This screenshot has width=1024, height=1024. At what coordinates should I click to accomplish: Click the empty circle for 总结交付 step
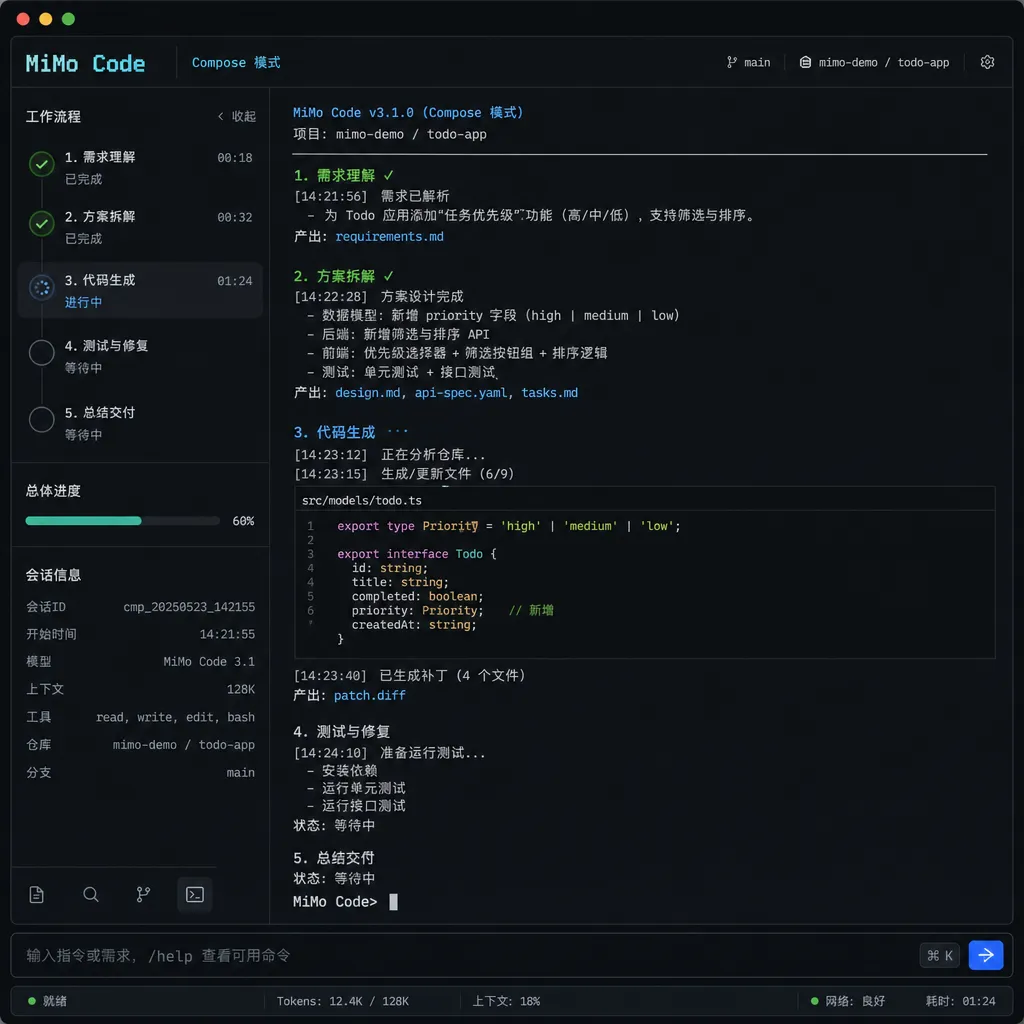click(42, 419)
